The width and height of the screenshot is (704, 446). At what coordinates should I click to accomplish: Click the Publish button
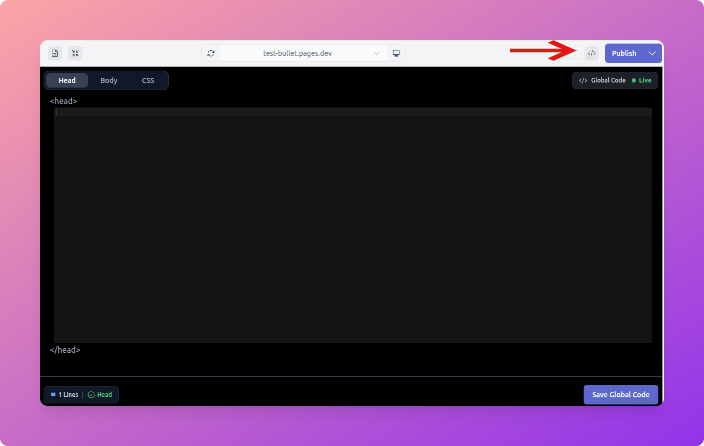(624, 53)
